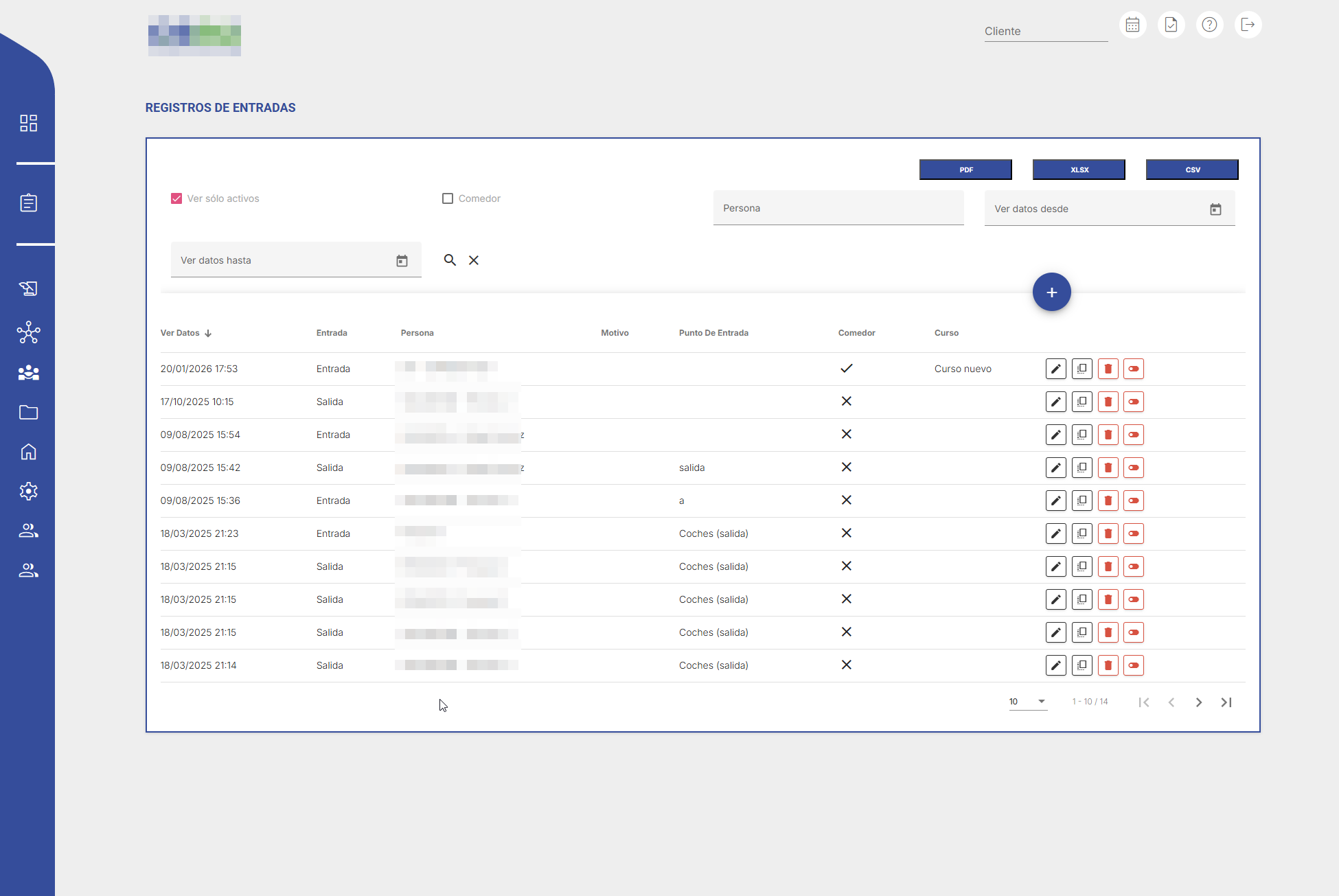Open the network nodes icon in sidebar
Screen dimensions: 1339x896
tap(28, 333)
